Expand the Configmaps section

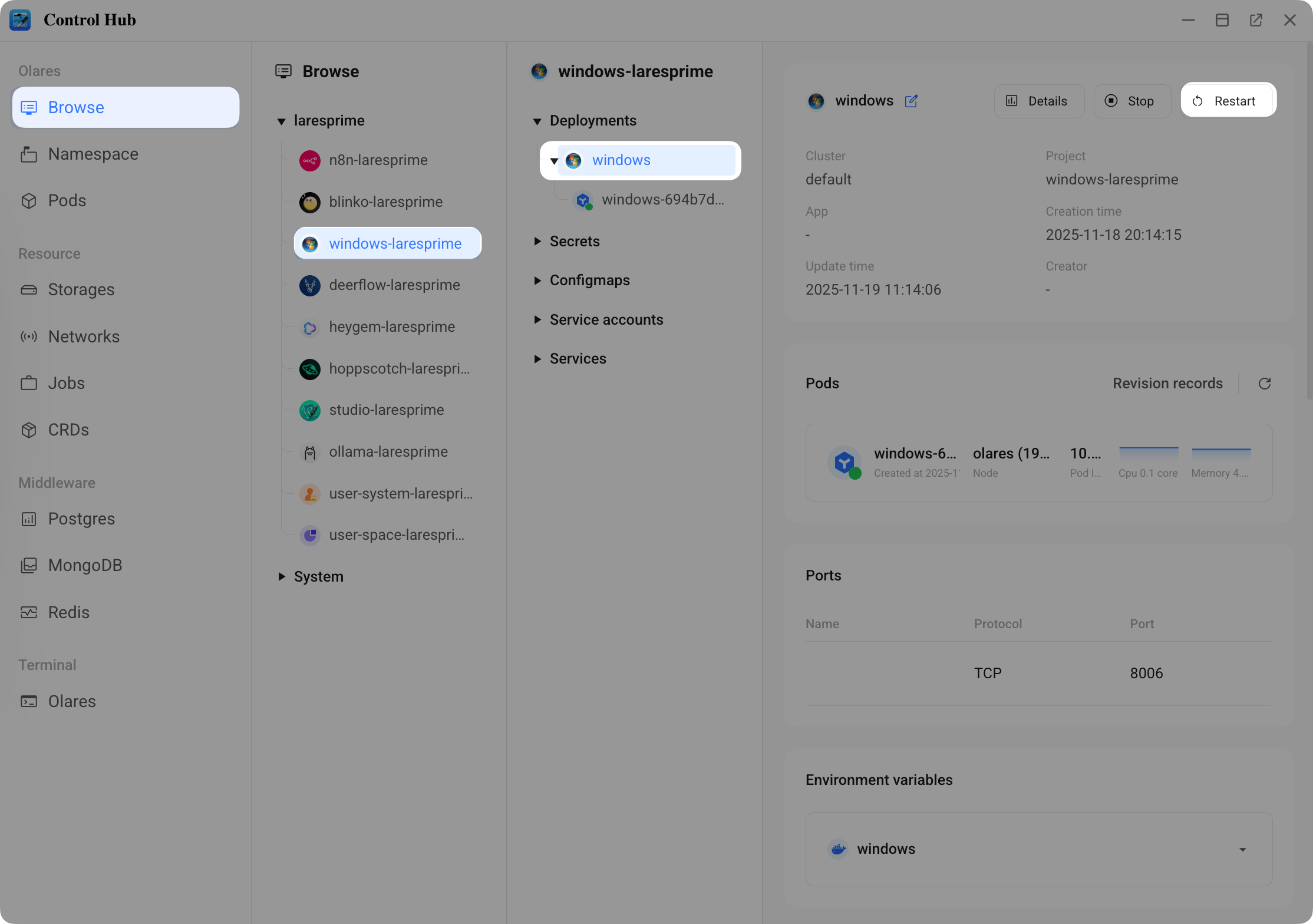pos(537,280)
